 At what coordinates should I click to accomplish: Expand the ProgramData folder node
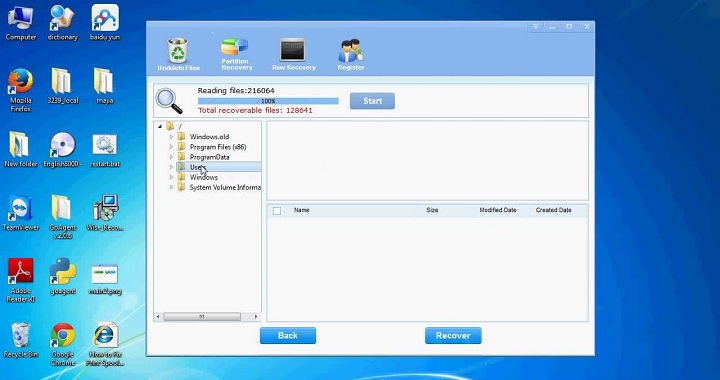click(171, 157)
